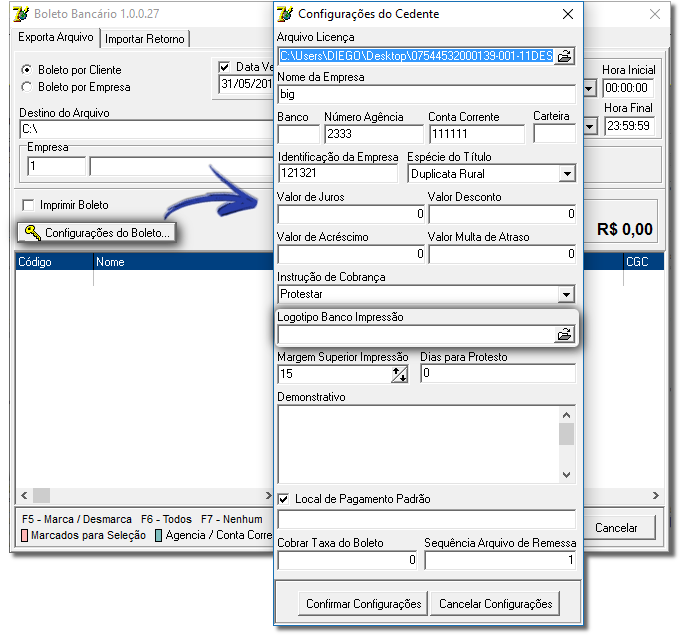The width and height of the screenshot is (680, 635).
Task: Click the Empresa code field
Action: point(56,166)
